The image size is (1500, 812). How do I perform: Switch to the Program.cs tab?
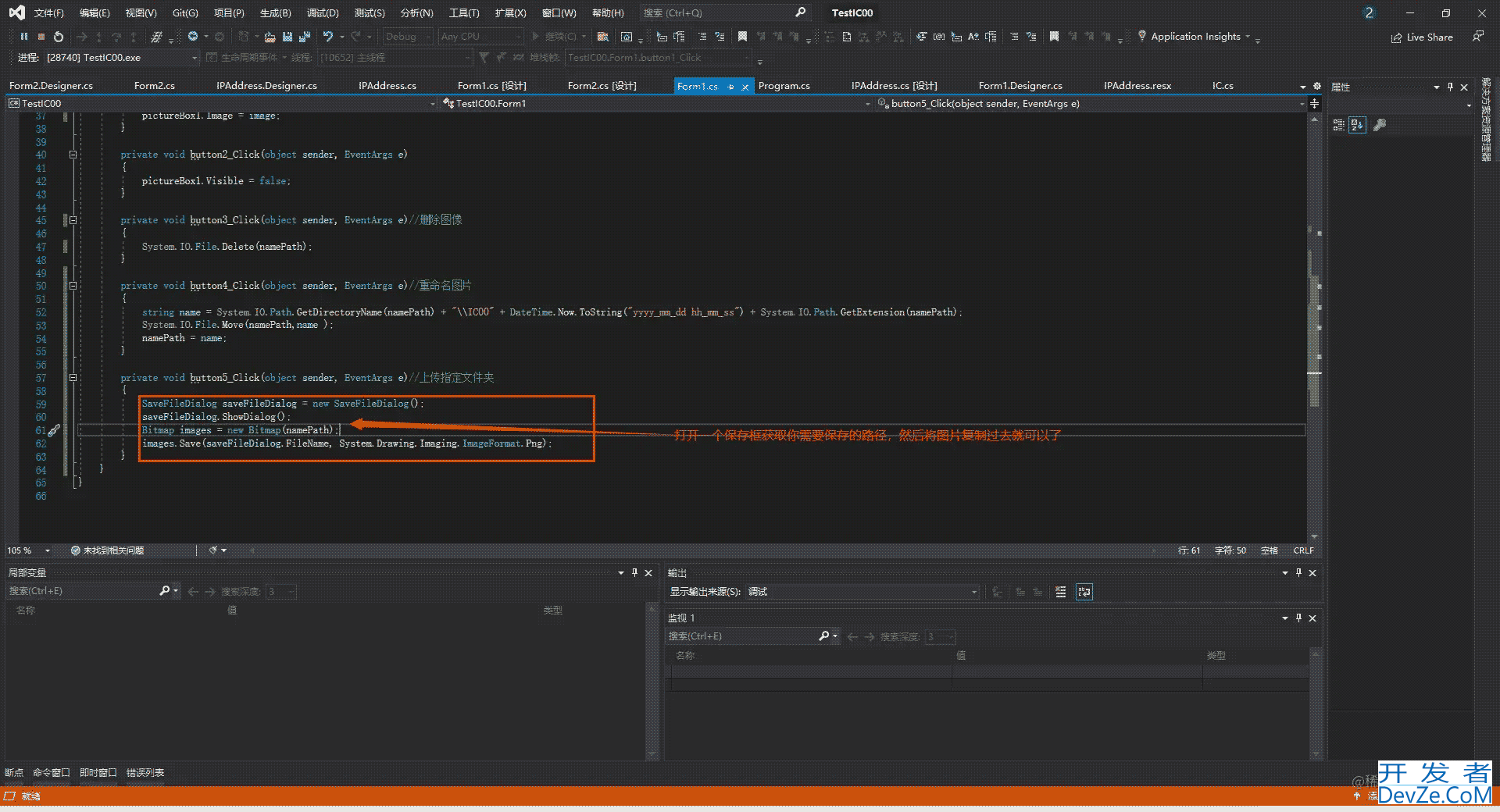pos(784,86)
